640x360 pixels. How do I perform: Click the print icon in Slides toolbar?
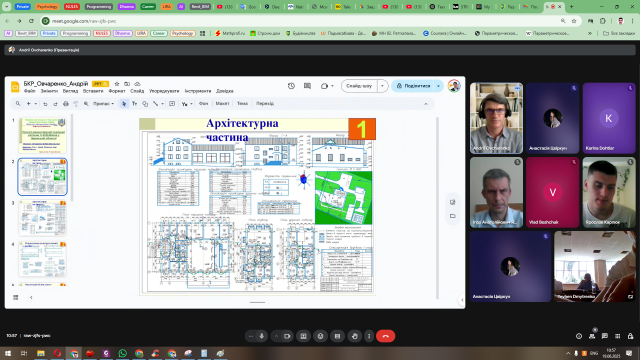click(x=66, y=104)
